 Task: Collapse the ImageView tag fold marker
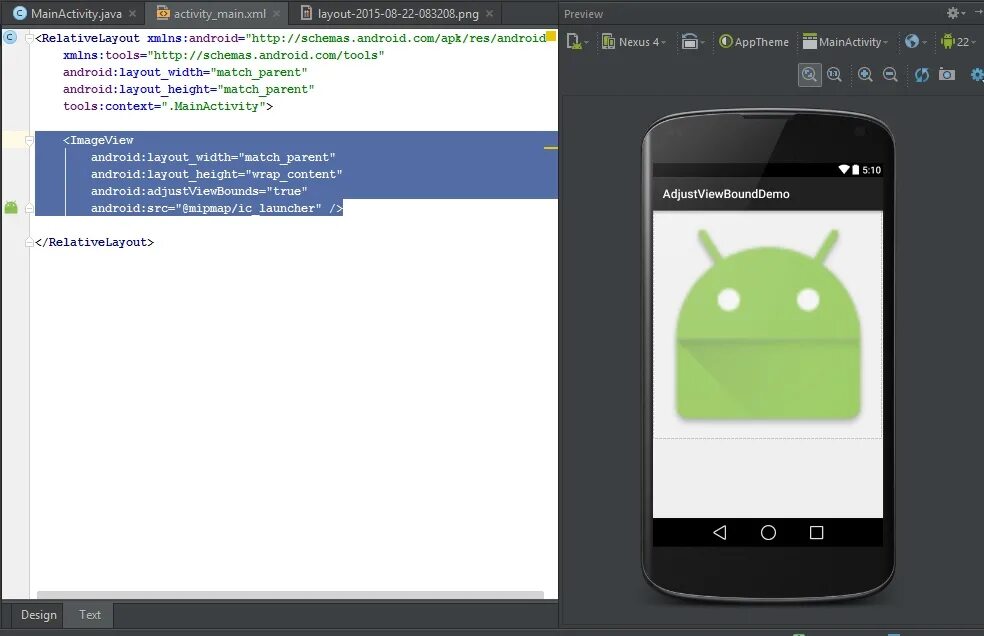click(29, 141)
